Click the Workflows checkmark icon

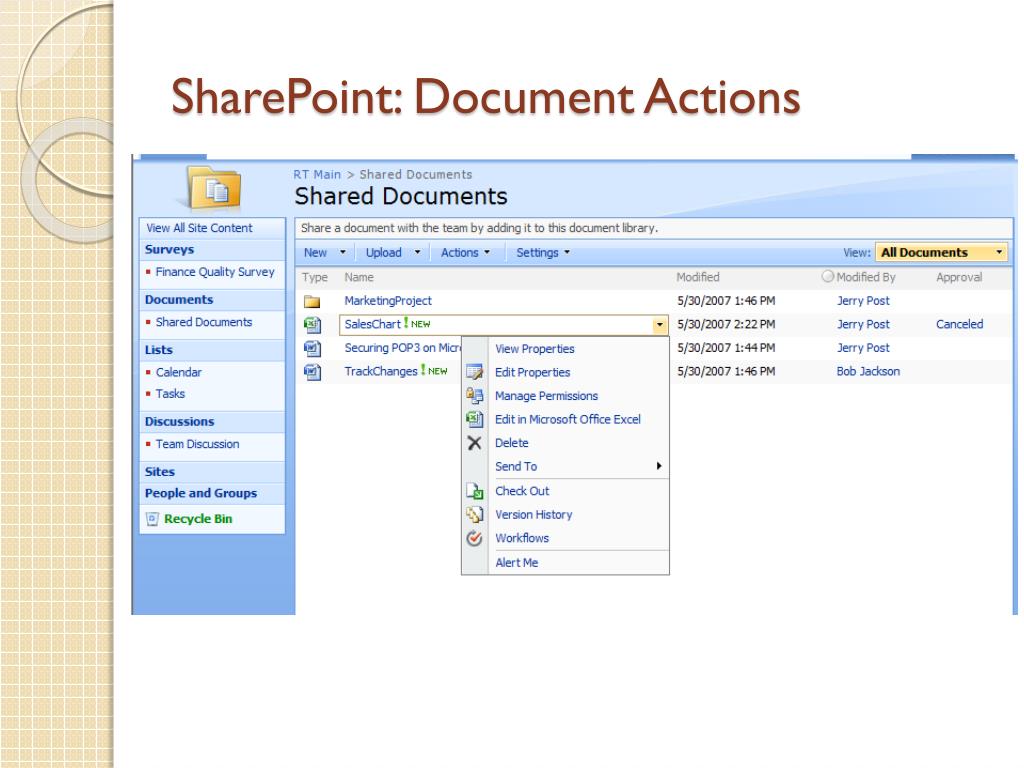click(x=474, y=538)
